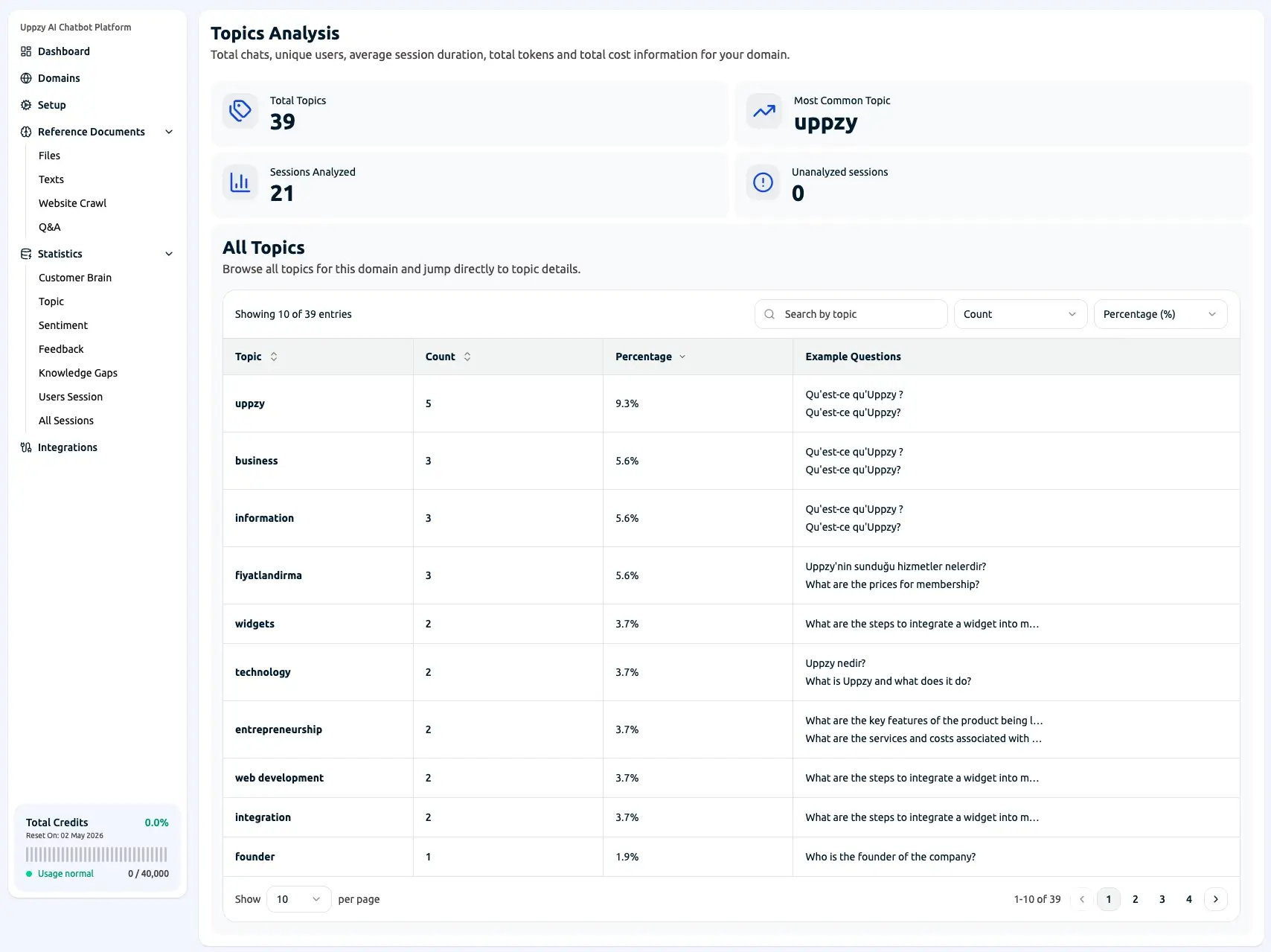Click the Setup gear icon
This screenshot has width=1271, height=952.
pos(26,105)
